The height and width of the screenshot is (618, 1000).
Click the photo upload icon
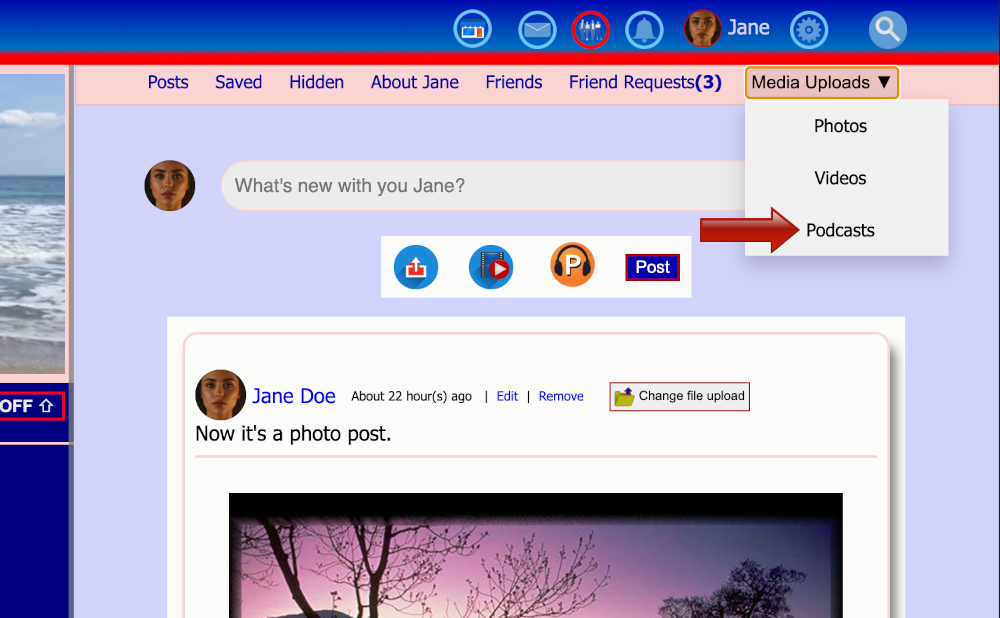tap(416, 268)
